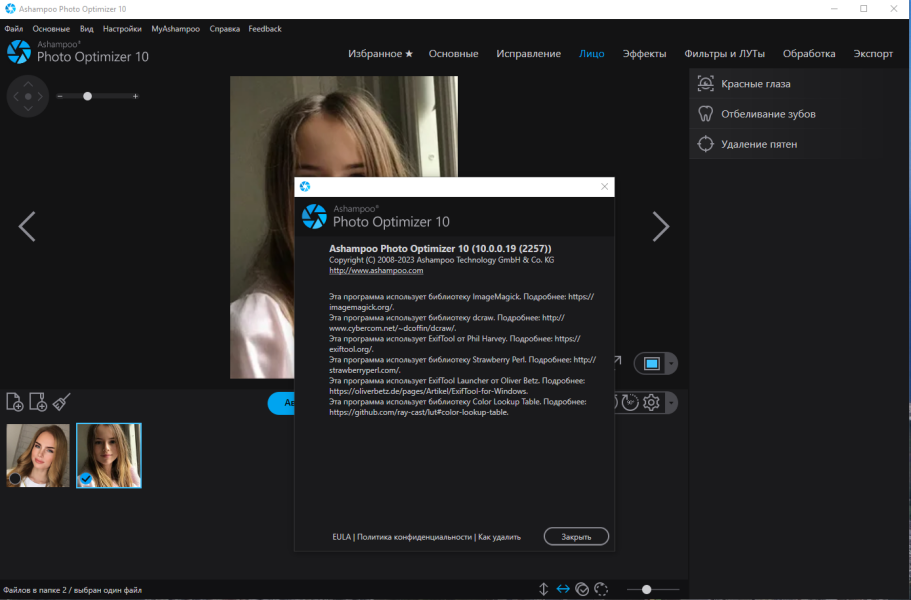Click the dashed-circle deselect icon in status bar

(601, 589)
